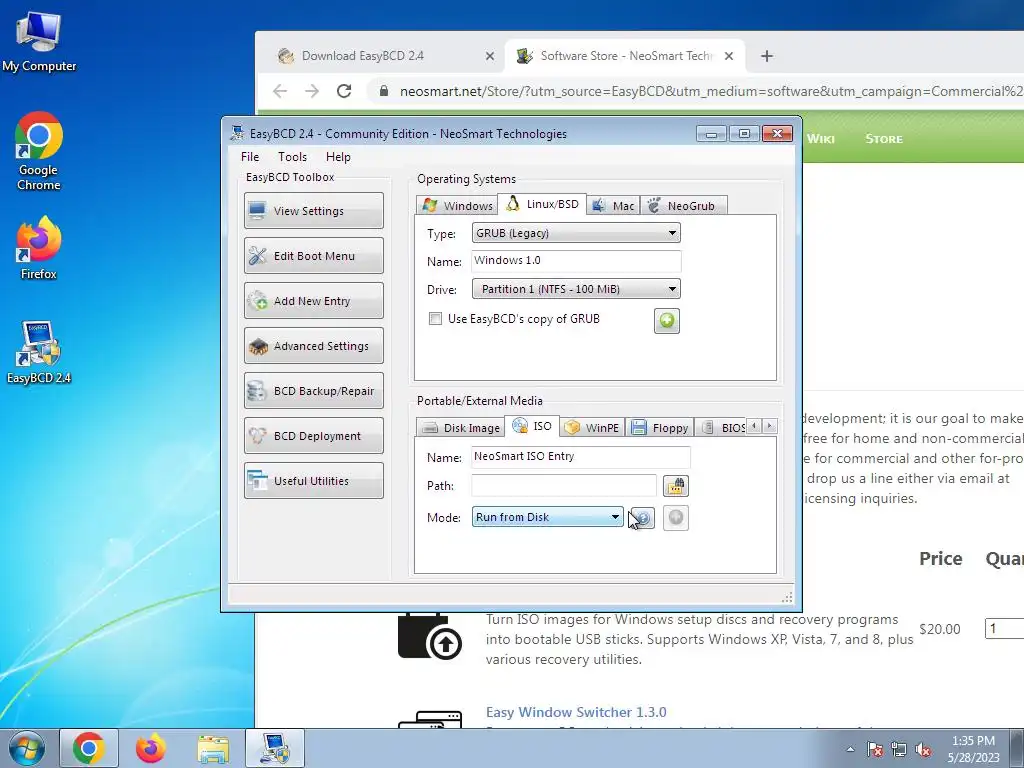Click Chrome icon in the taskbar
Viewport: 1024px width, 768px height.
click(89, 748)
